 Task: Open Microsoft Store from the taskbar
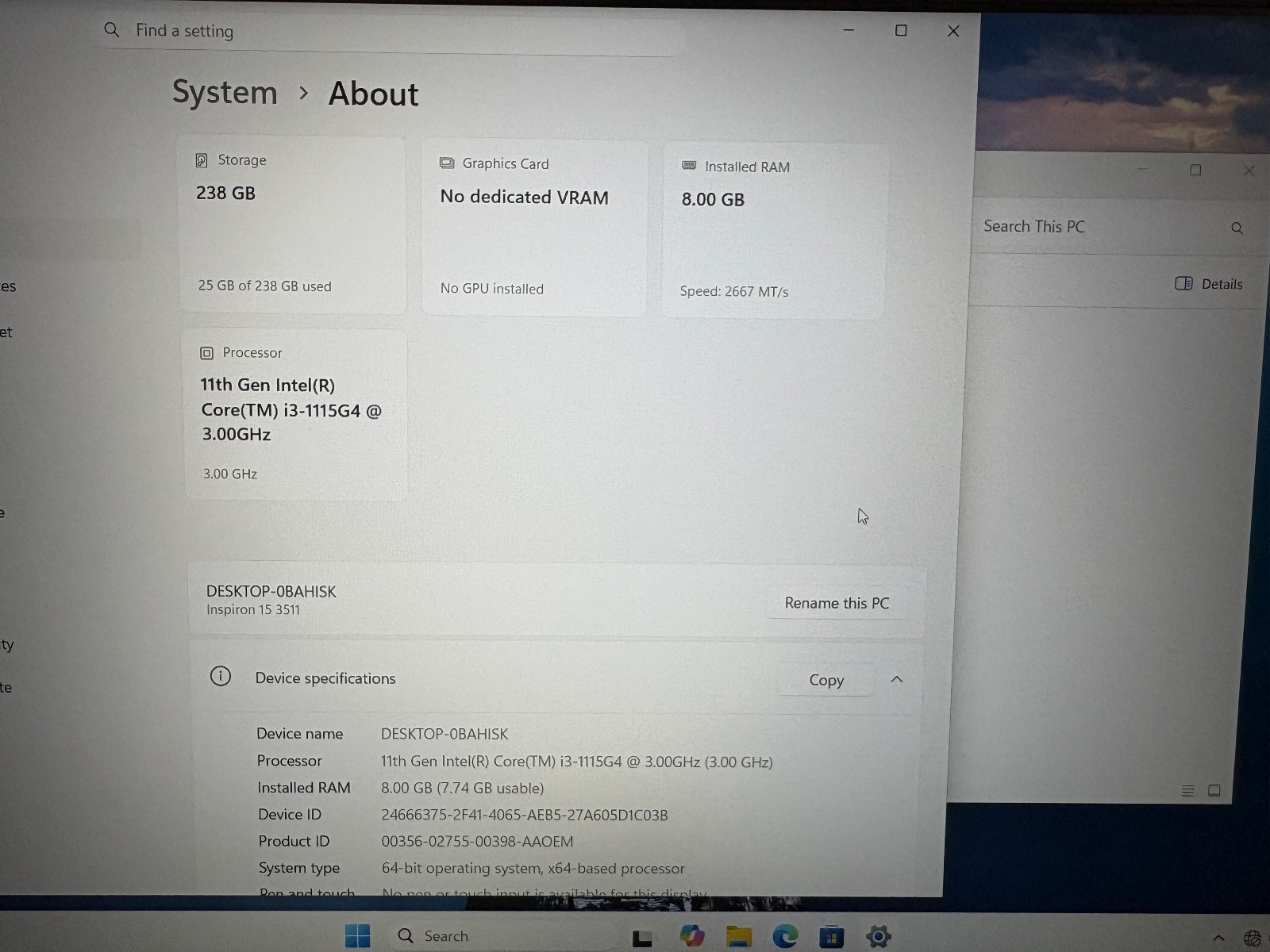(x=831, y=938)
